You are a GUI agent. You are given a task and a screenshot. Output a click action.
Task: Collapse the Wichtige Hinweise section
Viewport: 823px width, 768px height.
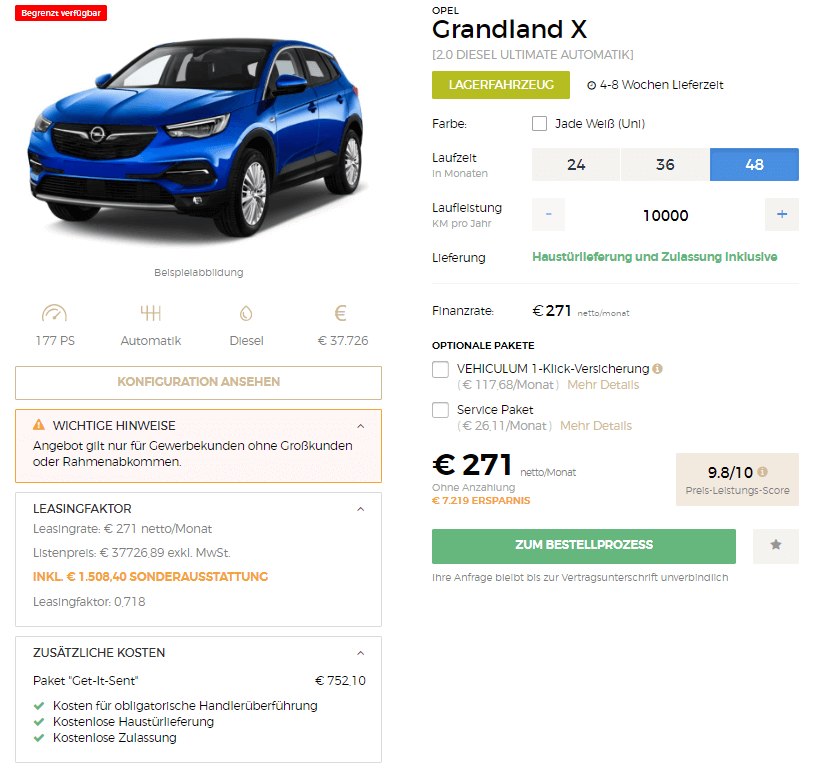point(361,426)
